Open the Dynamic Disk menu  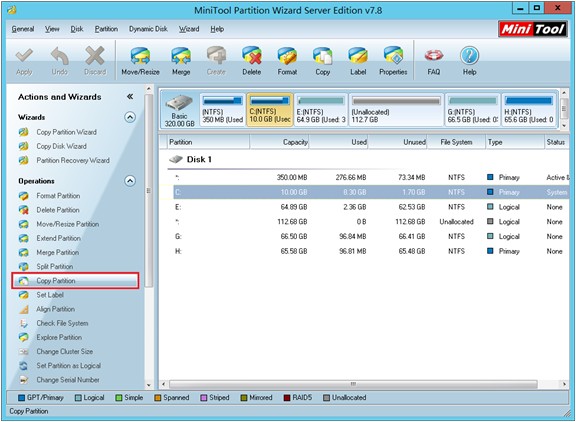coord(148,29)
